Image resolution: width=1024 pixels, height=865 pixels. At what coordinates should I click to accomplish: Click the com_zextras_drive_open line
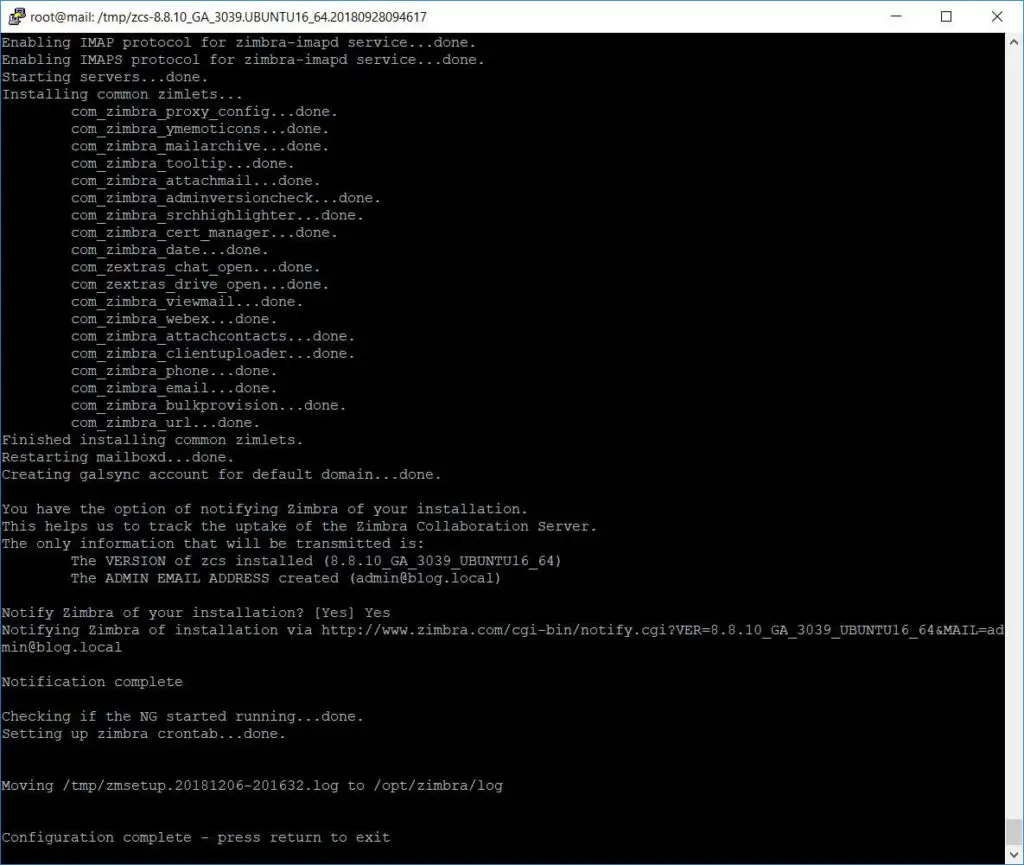[x=200, y=285]
